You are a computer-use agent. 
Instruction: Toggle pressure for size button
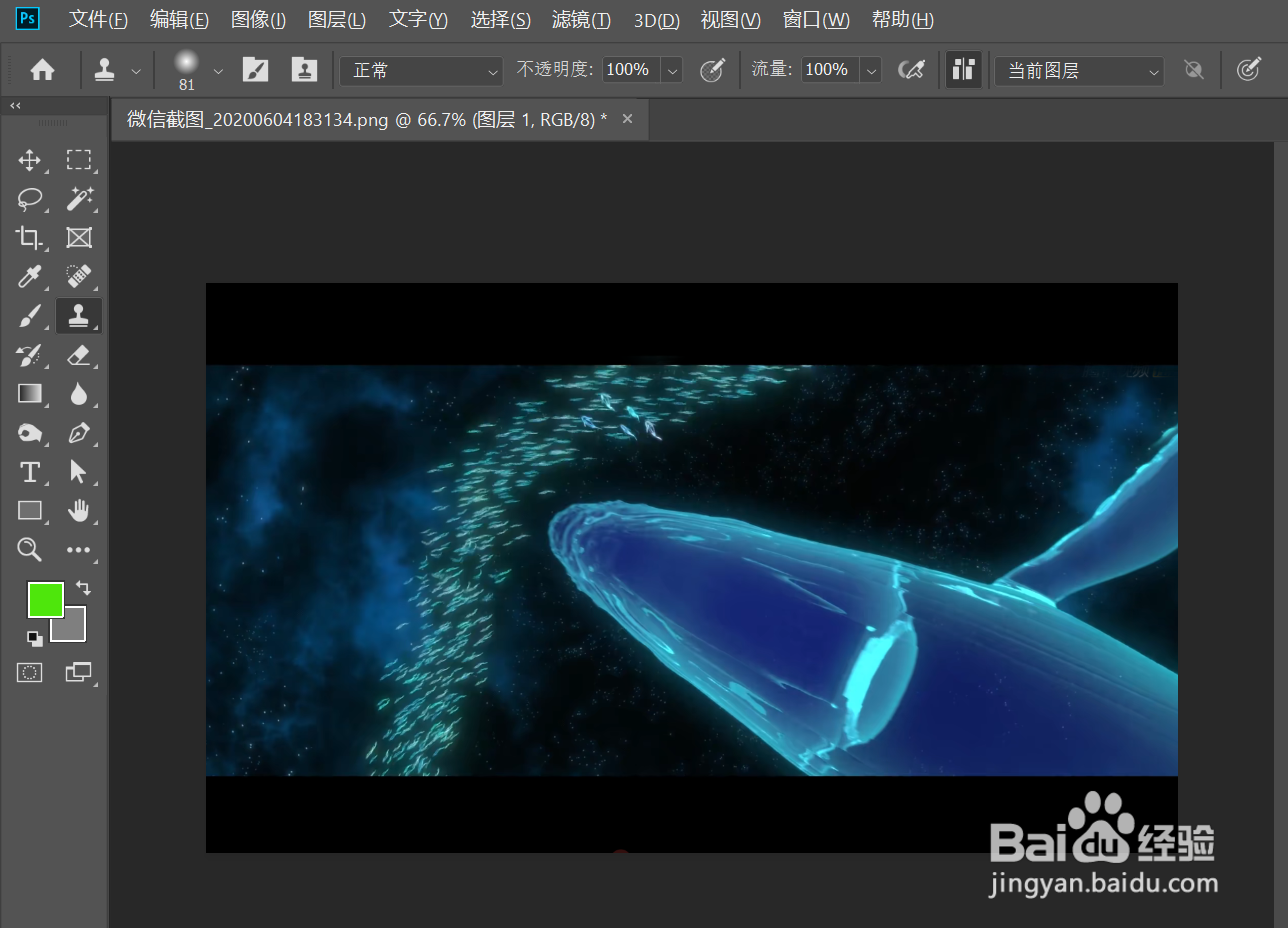pyautogui.click(x=1249, y=70)
